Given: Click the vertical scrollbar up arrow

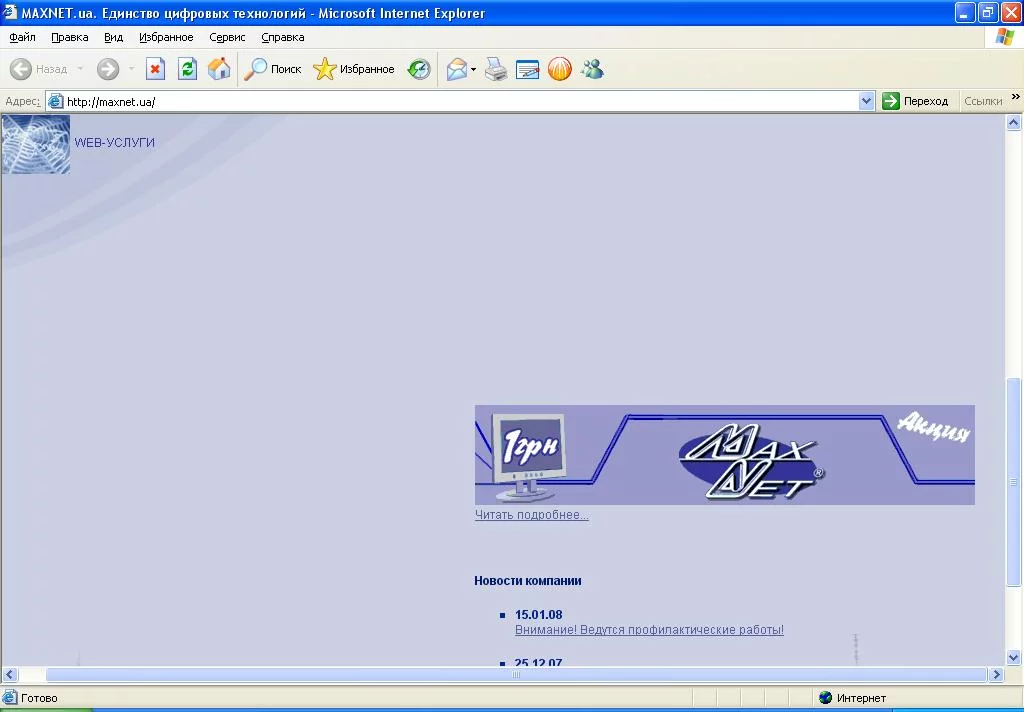Looking at the screenshot, I should (x=1014, y=122).
